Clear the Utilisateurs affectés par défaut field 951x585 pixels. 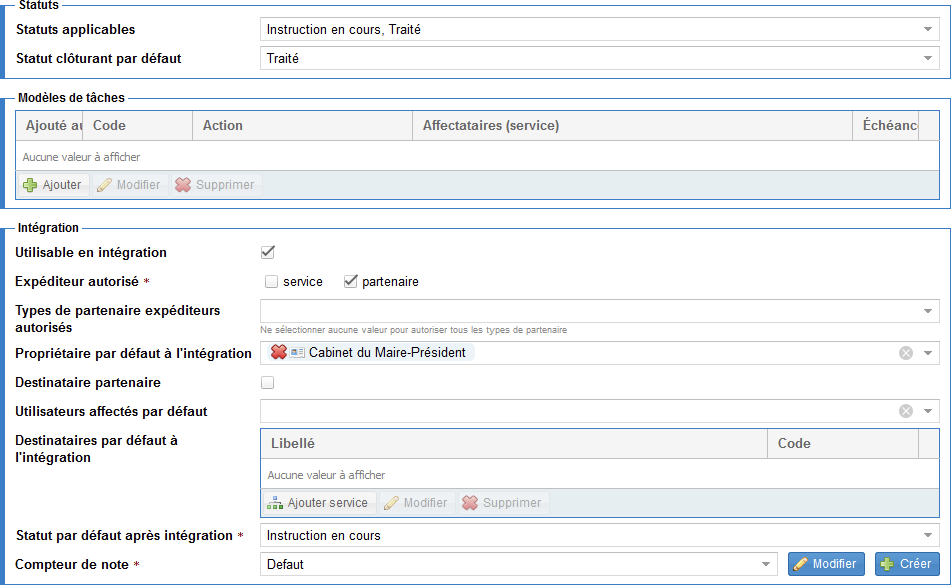905,411
